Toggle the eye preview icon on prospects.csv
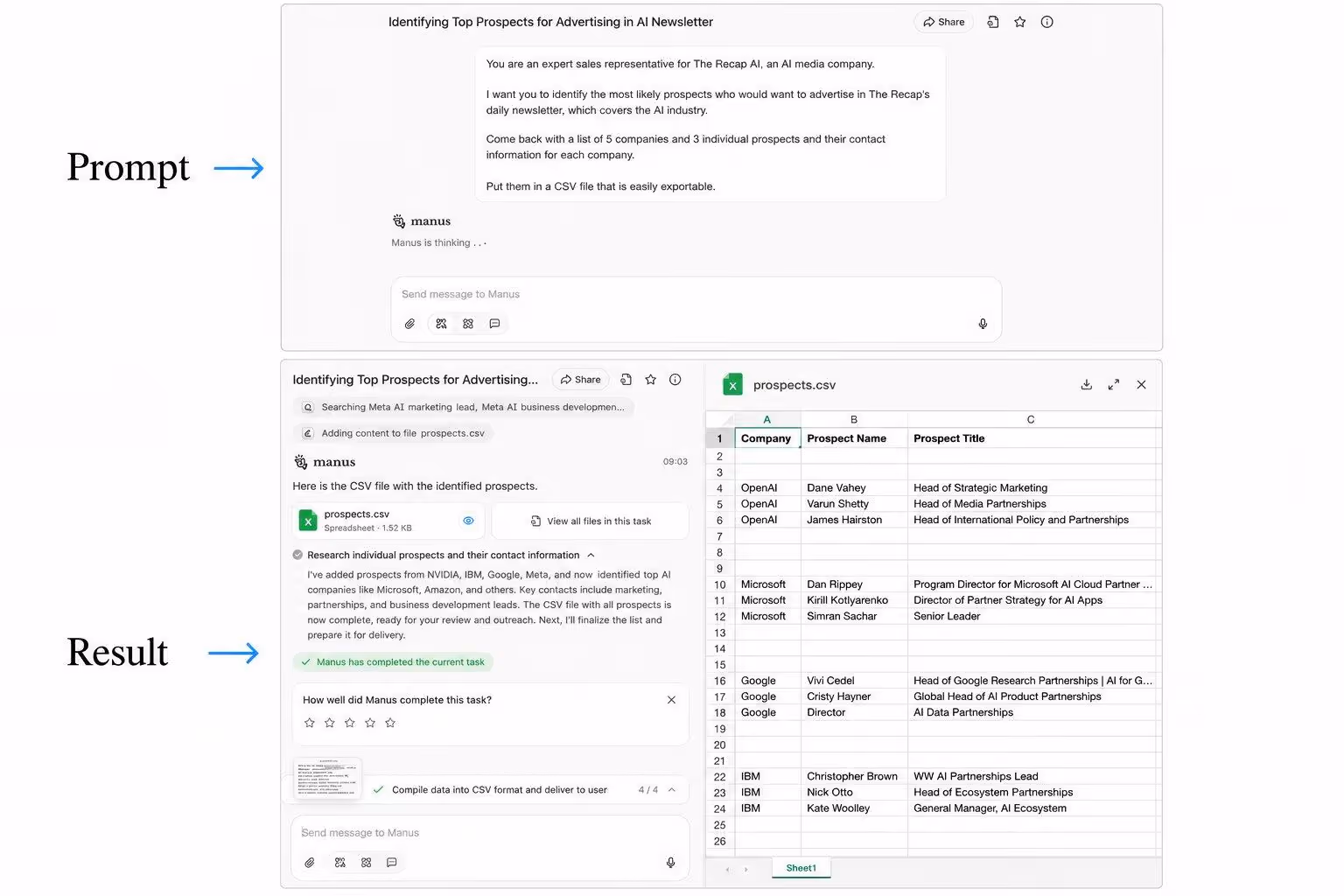This screenshot has height=896, width=1344. pyautogui.click(x=468, y=521)
